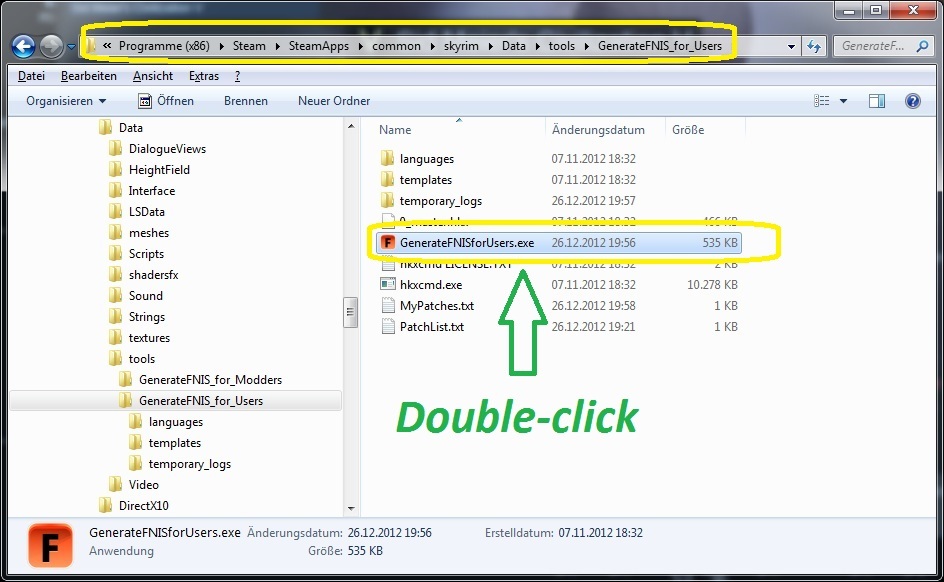Go back using the Back arrow button
This screenshot has width=944, height=582.
[x=23, y=46]
